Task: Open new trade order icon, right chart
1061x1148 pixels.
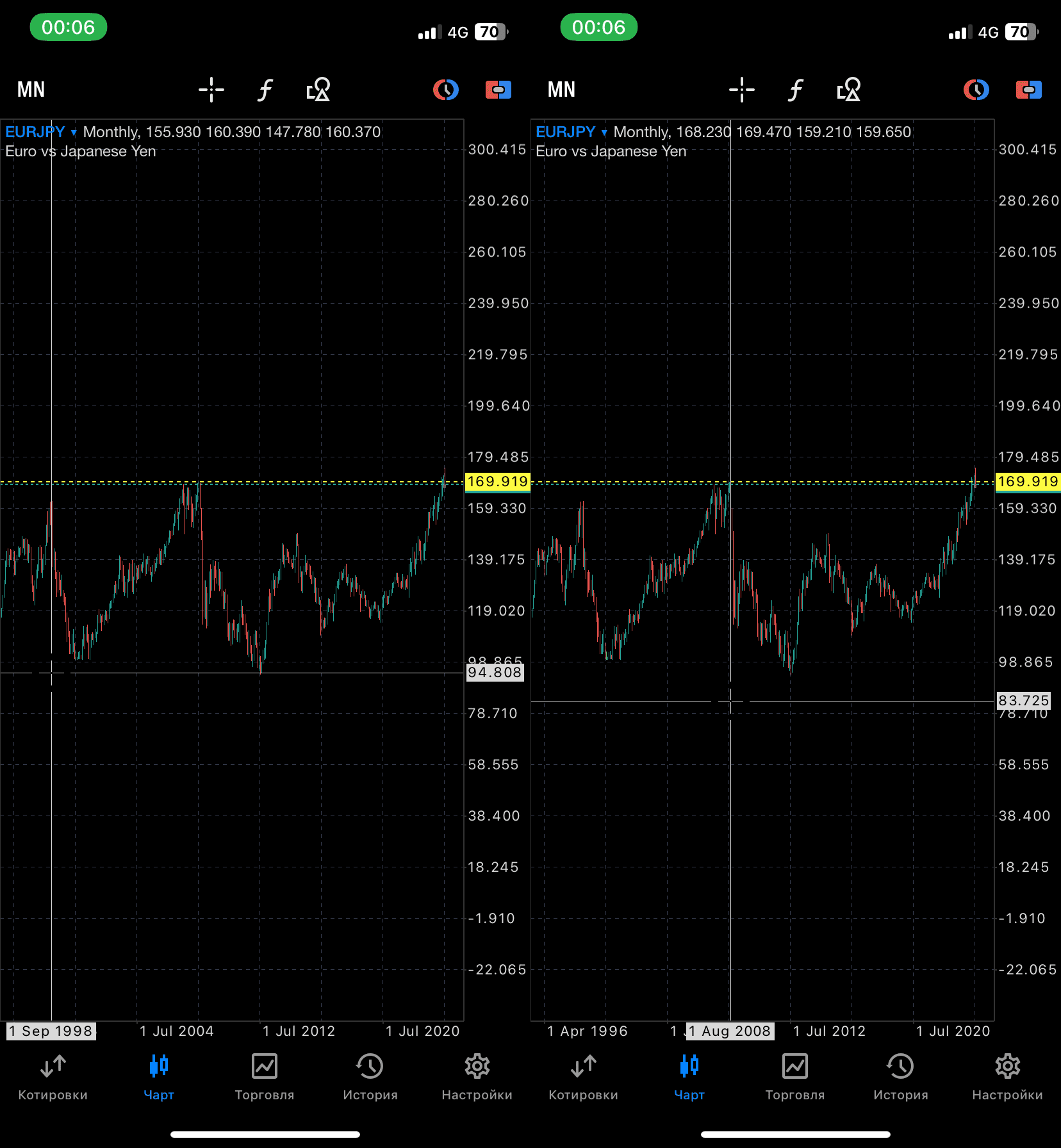Action: pos(1029,90)
